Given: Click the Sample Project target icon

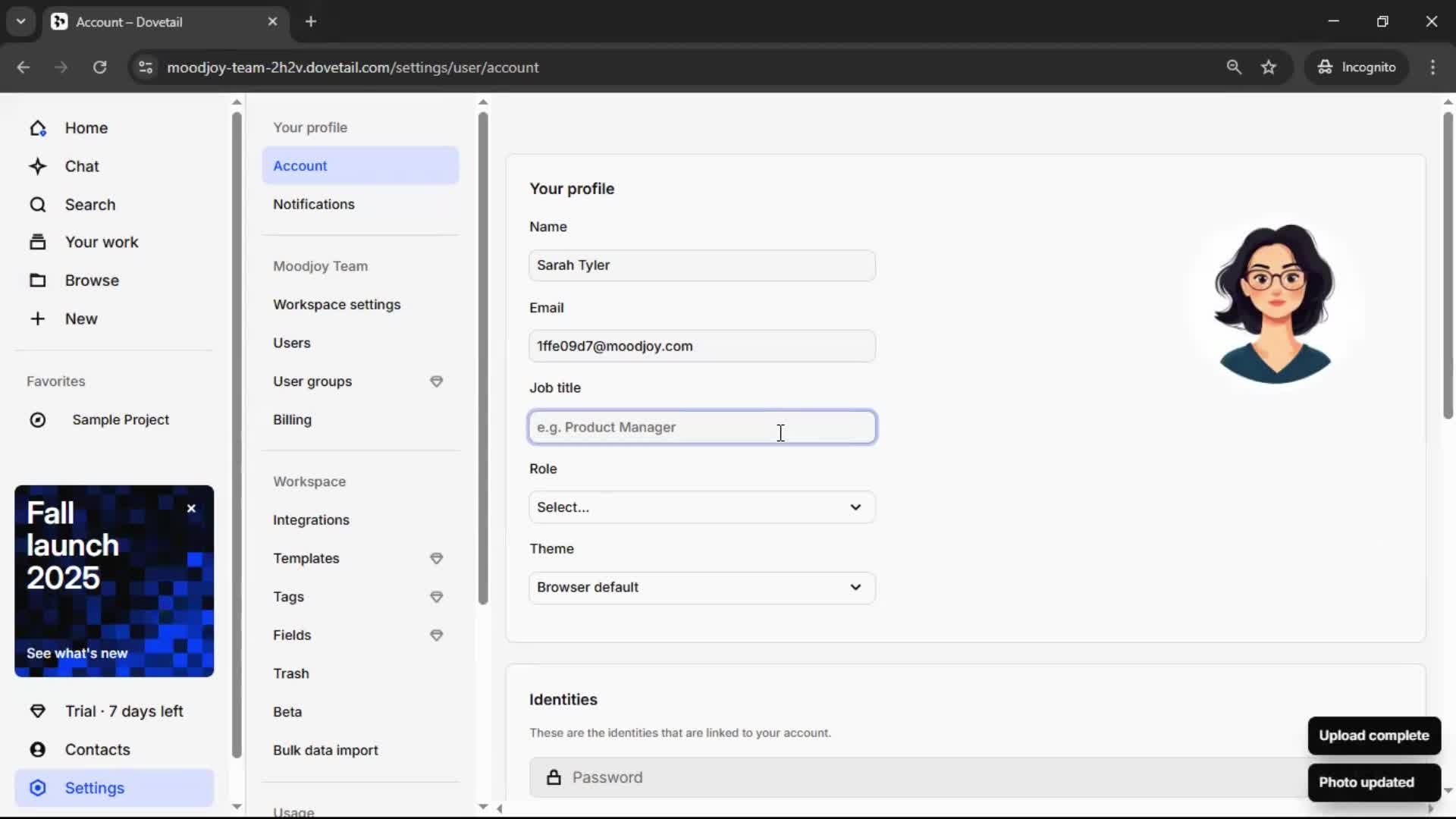Looking at the screenshot, I should point(38,419).
